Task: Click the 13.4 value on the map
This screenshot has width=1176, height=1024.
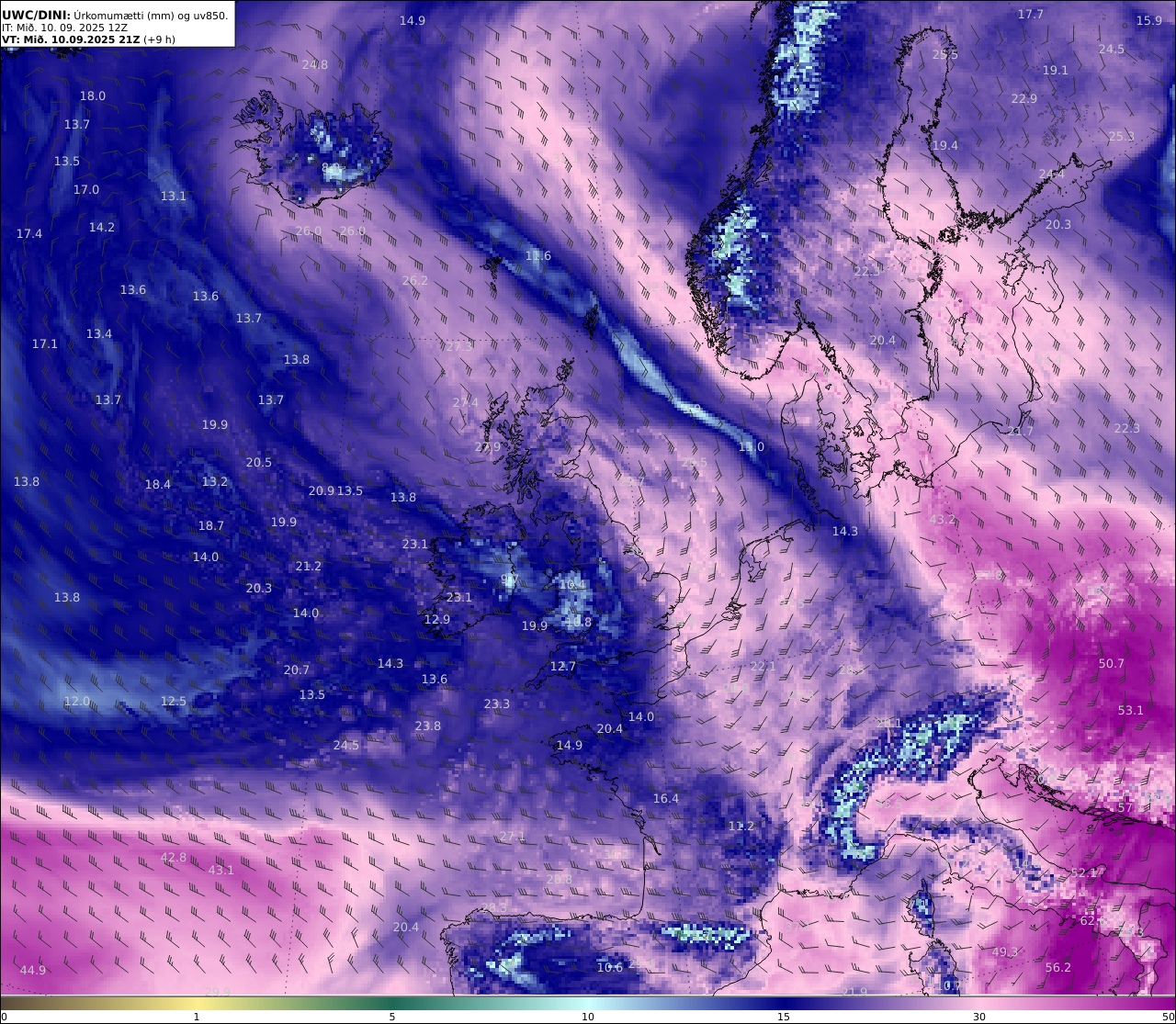Action: [x=99, y=334]
